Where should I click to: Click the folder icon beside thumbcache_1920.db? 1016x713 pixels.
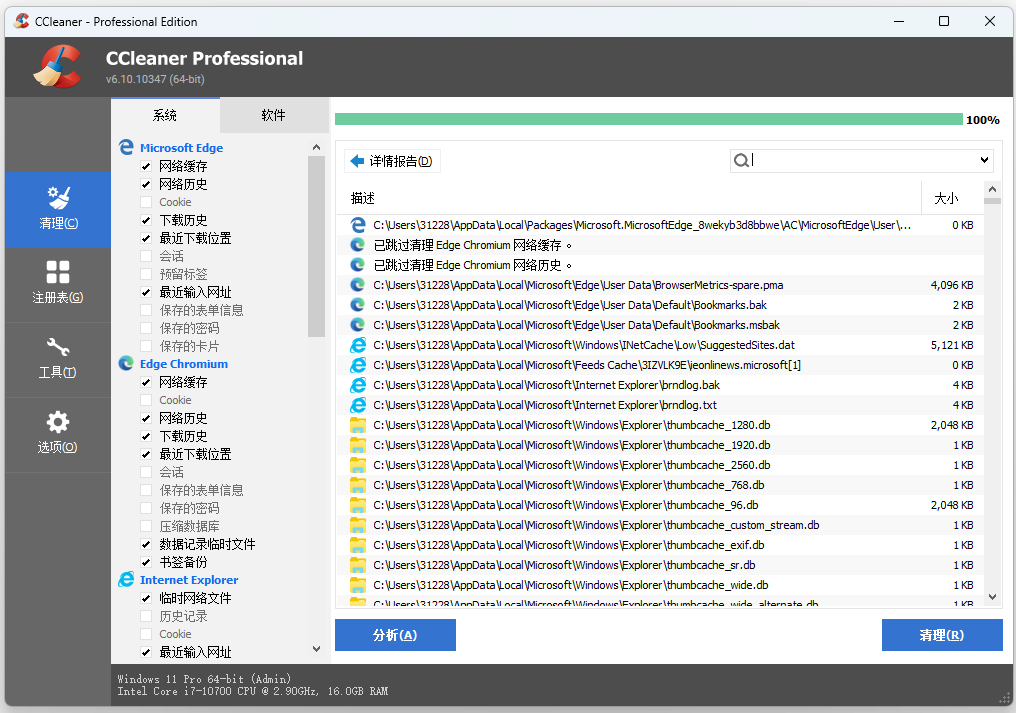[x=358, y=446]
